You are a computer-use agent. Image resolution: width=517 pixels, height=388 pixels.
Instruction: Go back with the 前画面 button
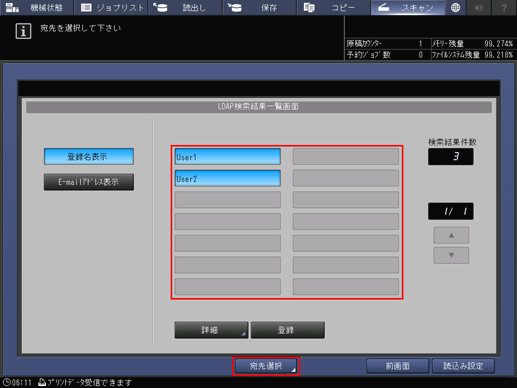397,366
